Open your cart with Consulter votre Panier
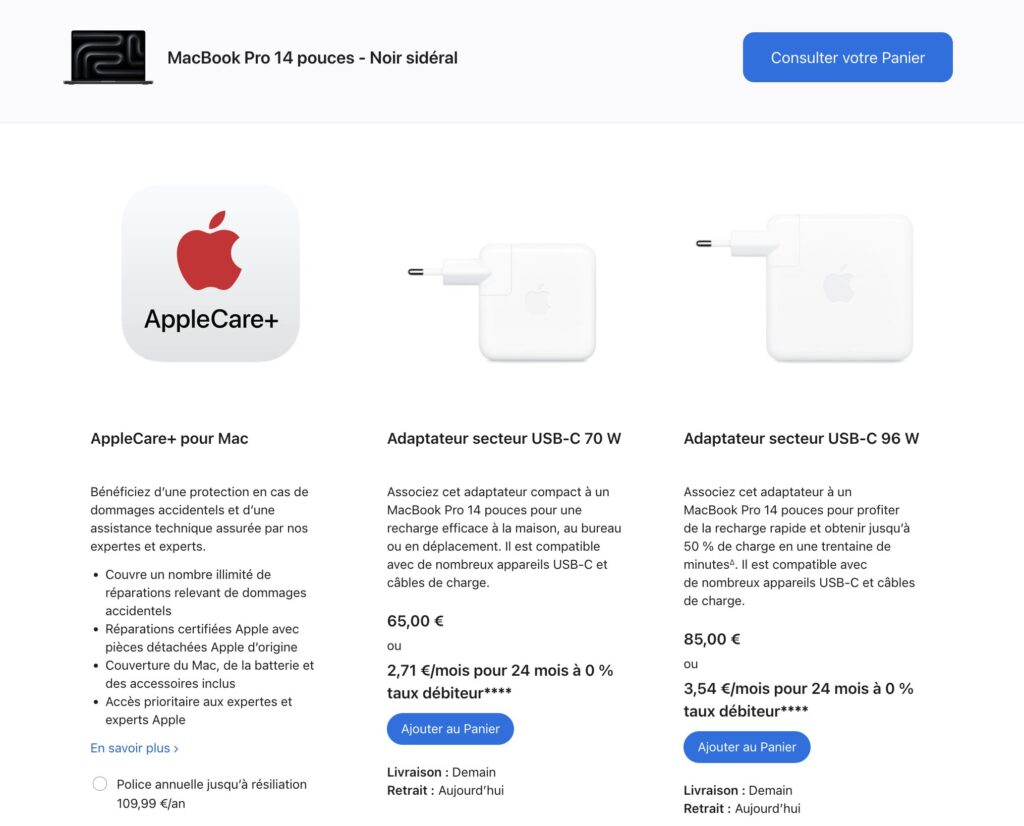The image size is (1024, 826). click(847, 58)
